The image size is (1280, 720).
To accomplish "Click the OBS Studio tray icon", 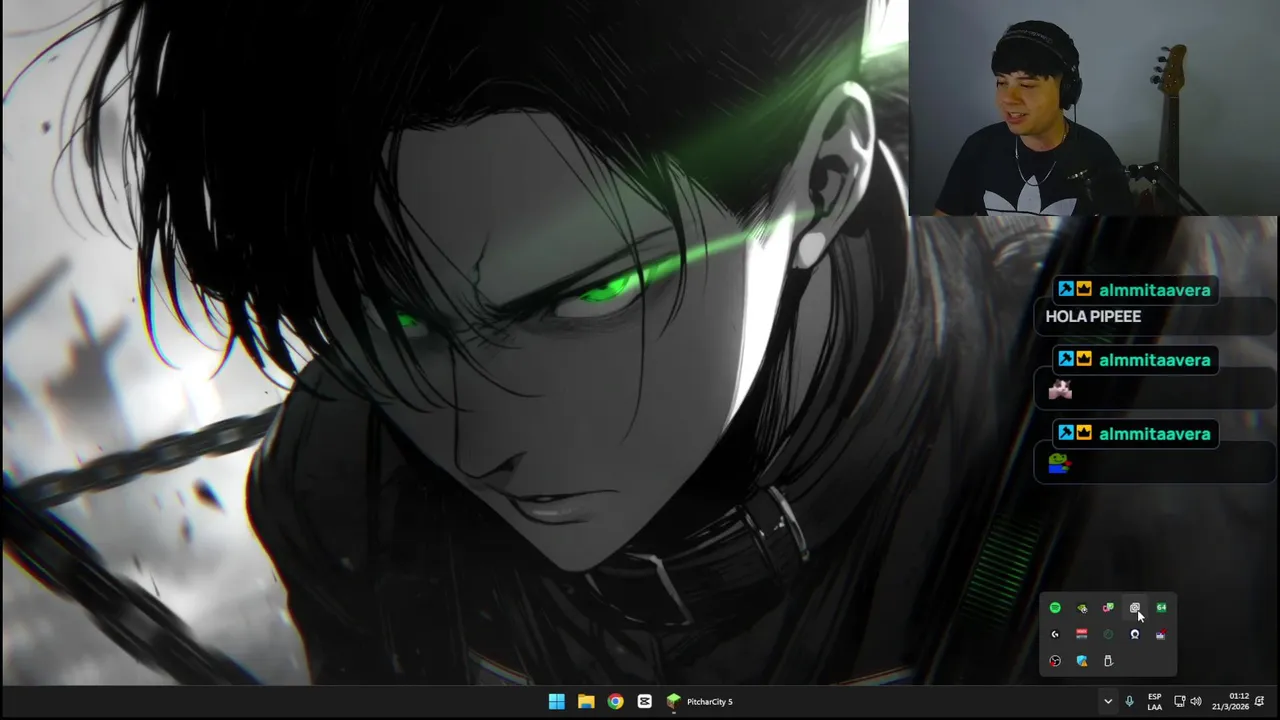I will 1055,661.
